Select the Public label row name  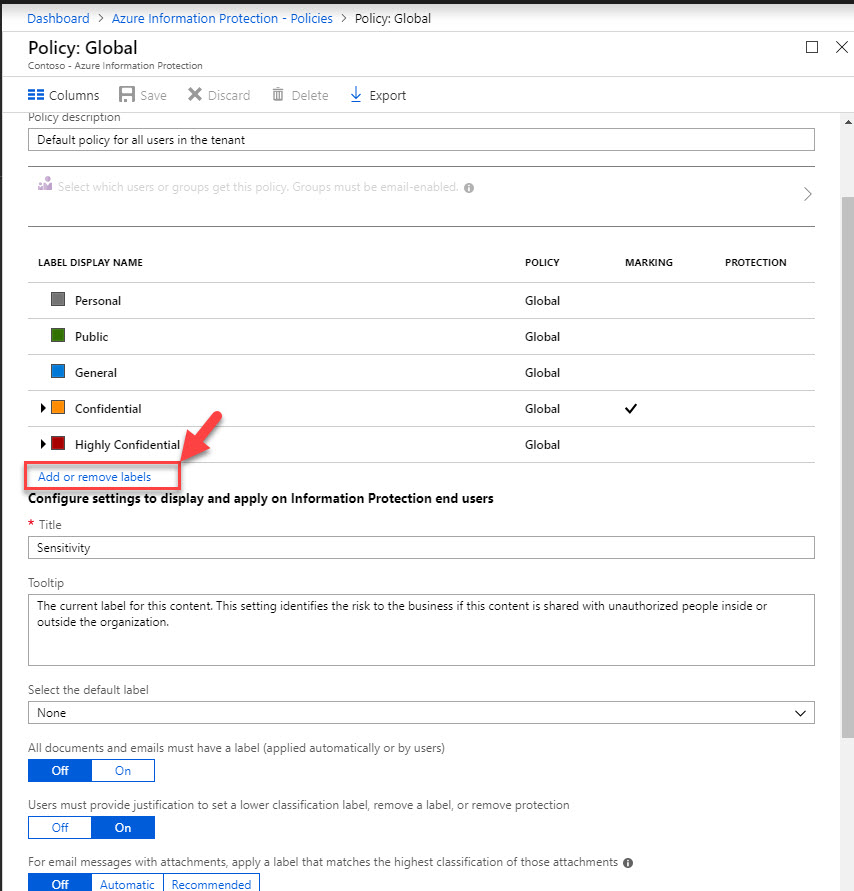tap(91, 336)
